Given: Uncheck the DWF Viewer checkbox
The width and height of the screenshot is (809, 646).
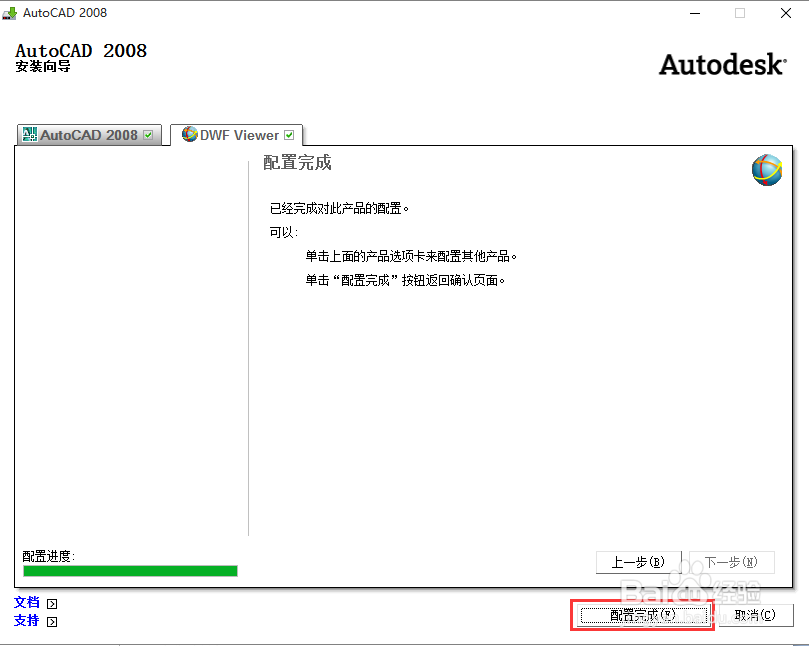Looking at the screenshot, I should click(x=289, y=134).
